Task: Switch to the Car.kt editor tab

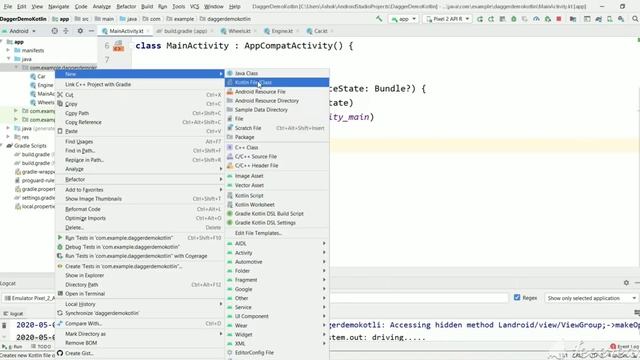Action: [320, 31]
